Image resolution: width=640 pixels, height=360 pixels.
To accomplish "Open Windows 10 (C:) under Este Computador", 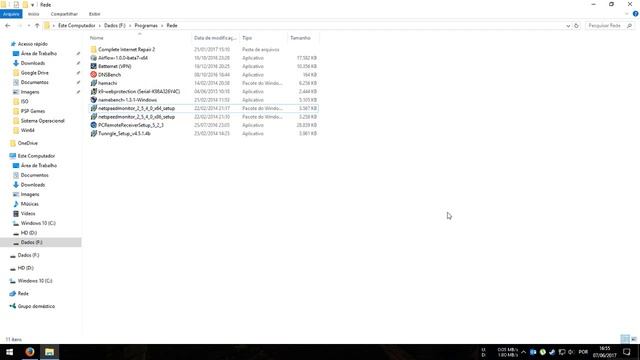I will click(x=38, y=223).
